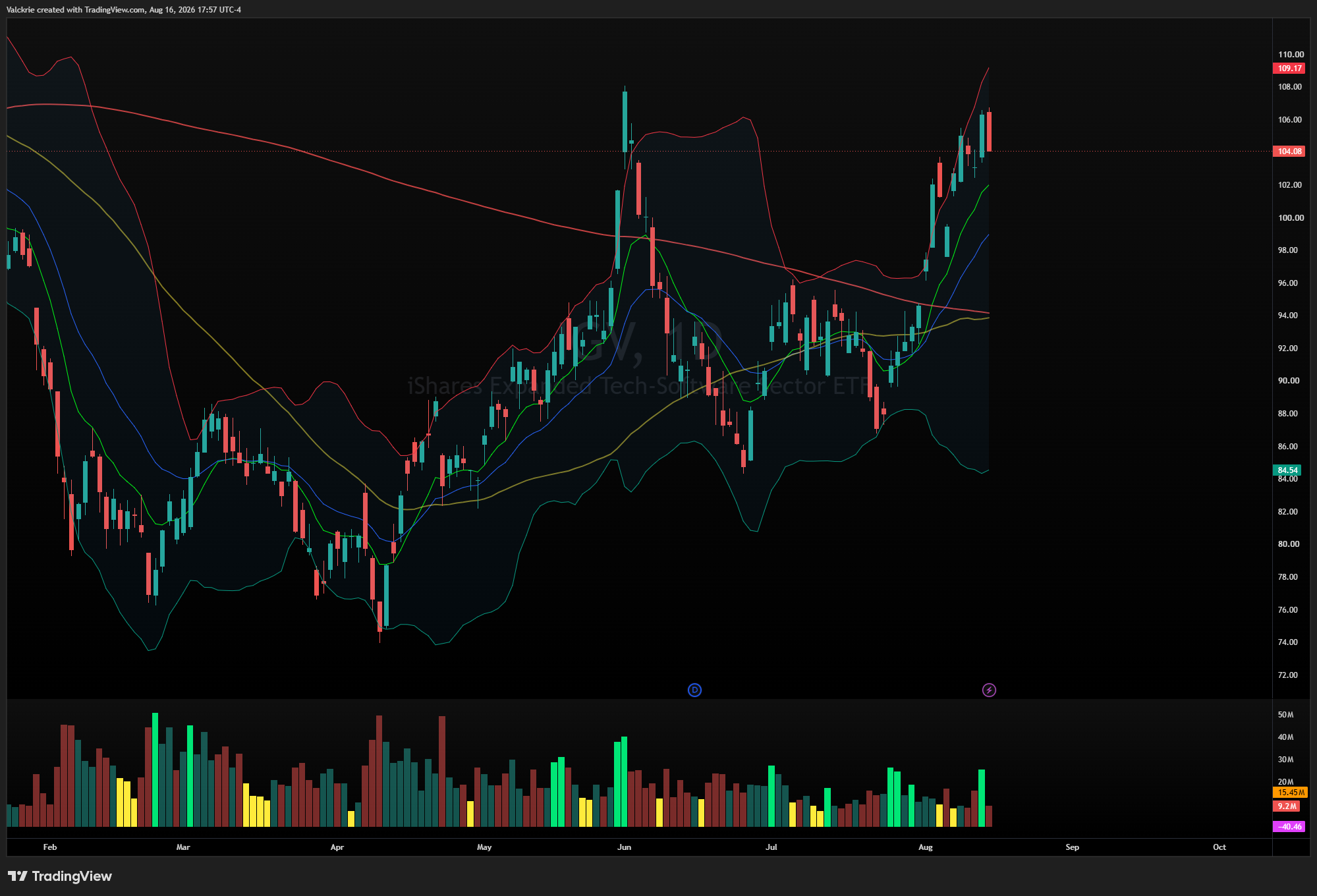Click the 94.00 price axis tick
This screenshot has height=896, width=1317.
1288,316
